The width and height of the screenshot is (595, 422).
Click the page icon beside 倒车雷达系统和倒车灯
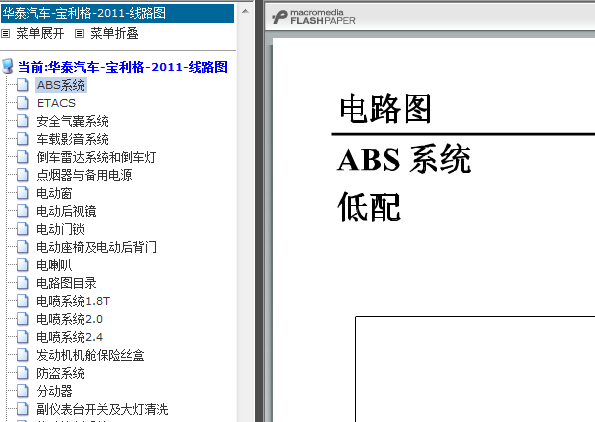tap(23, 157)
